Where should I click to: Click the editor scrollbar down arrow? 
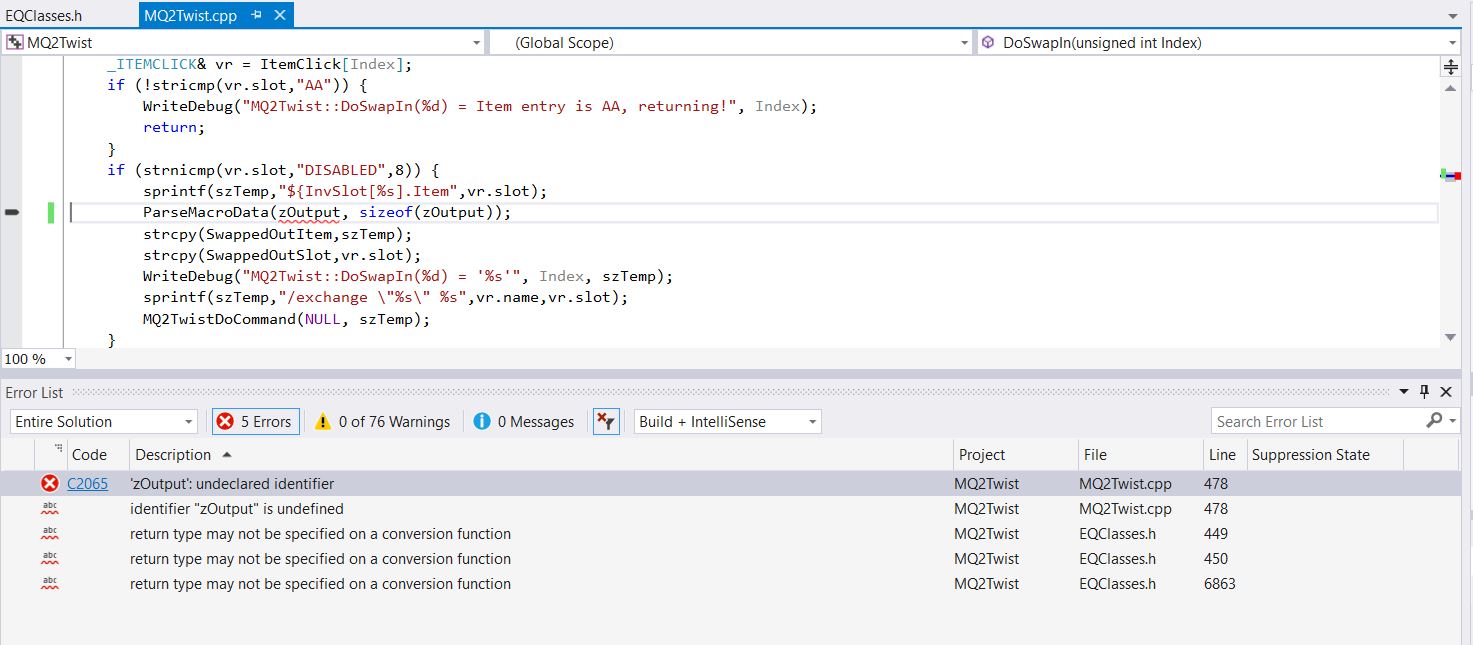click(x=1451, y=338)
